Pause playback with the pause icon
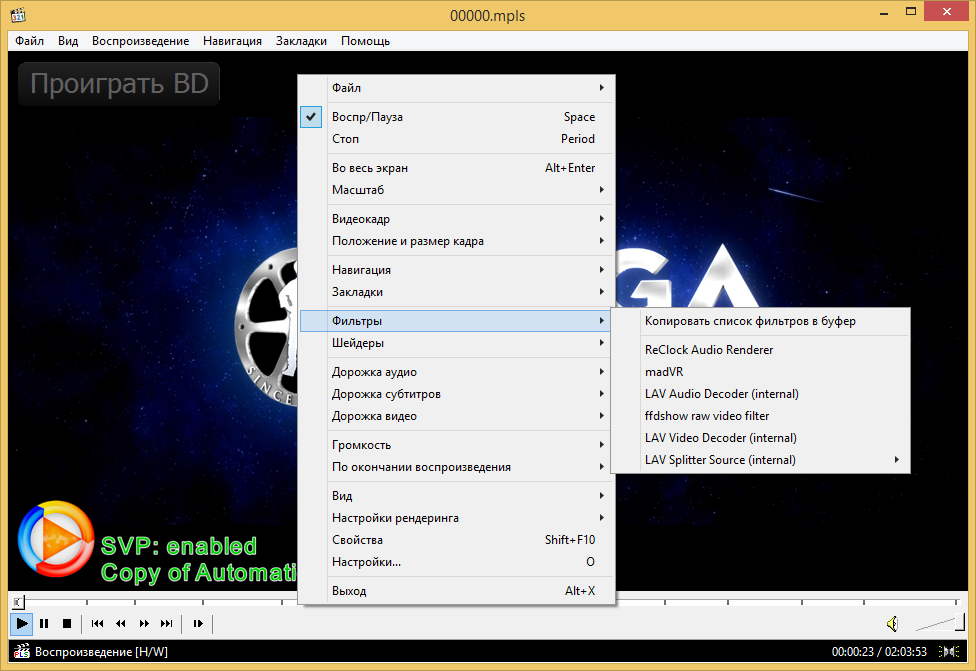 coord(44,624)
